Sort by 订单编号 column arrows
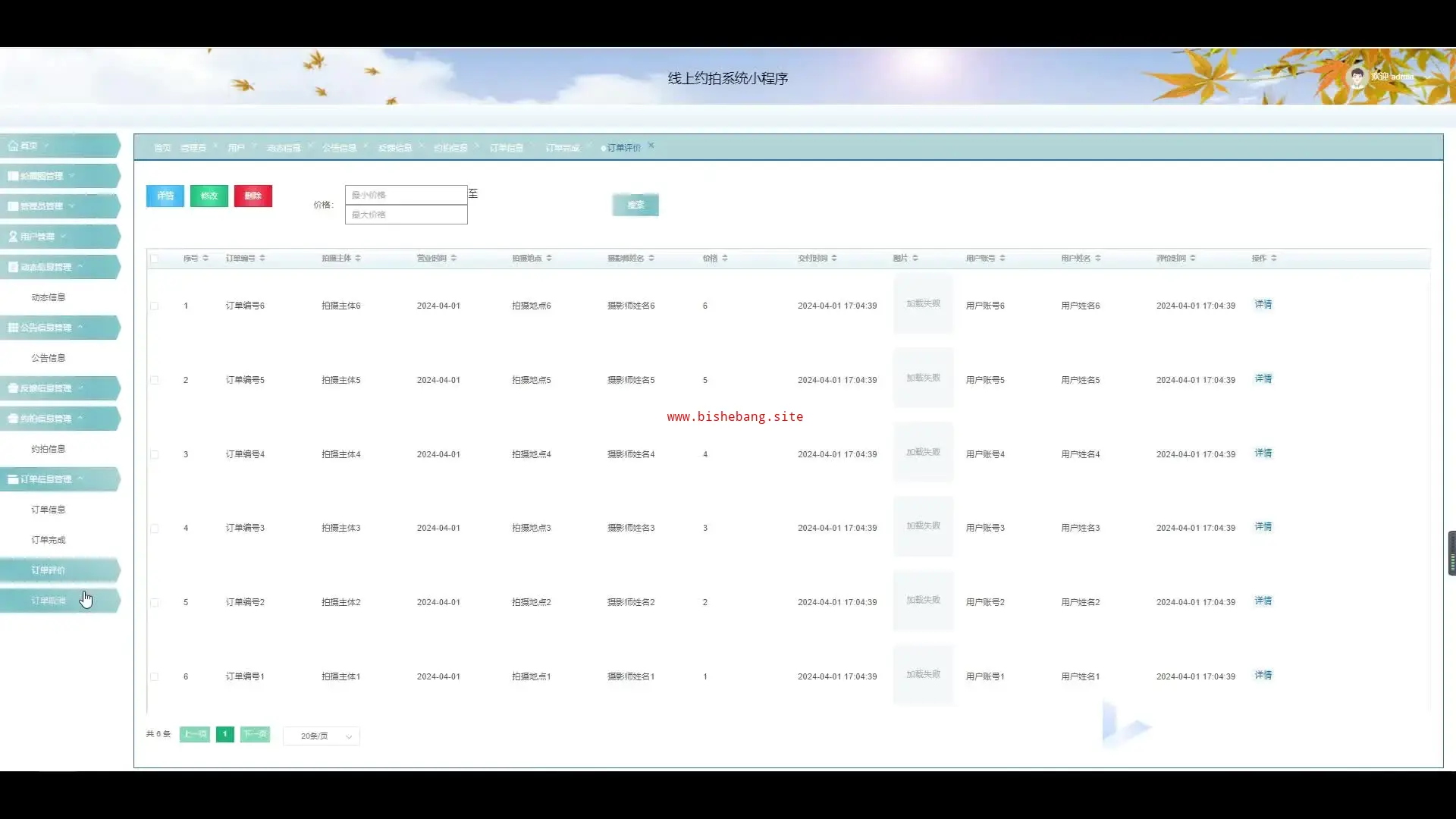 262,259
